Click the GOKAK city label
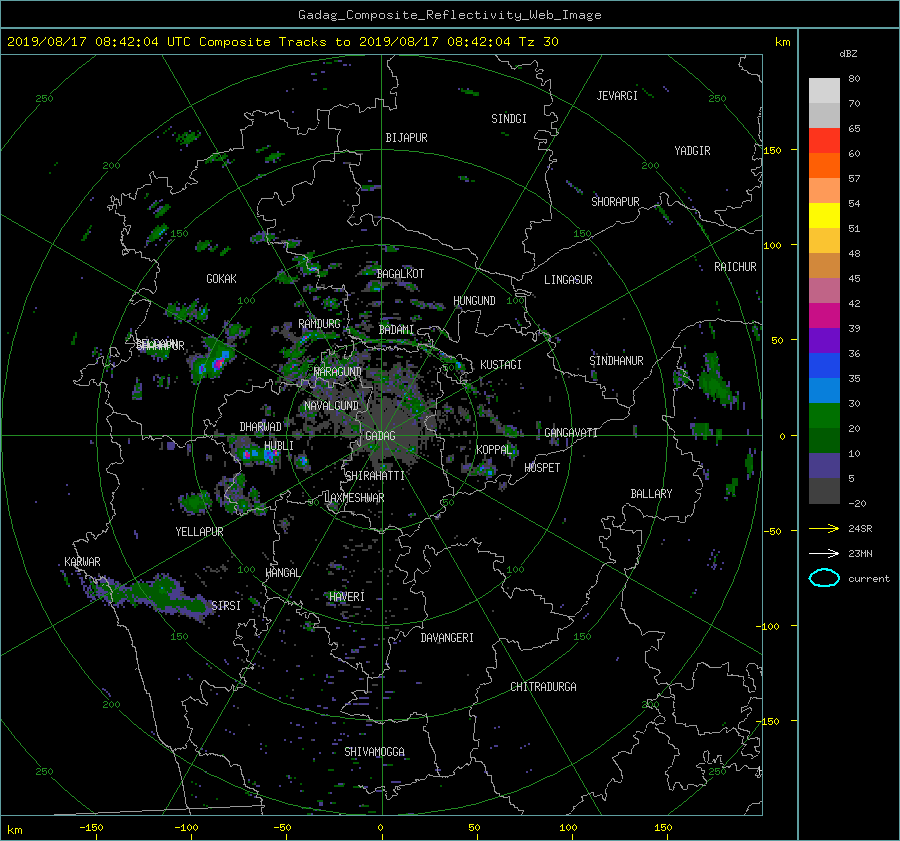The width and height of the screenshot is (900, 841). (x=221, y=278)
